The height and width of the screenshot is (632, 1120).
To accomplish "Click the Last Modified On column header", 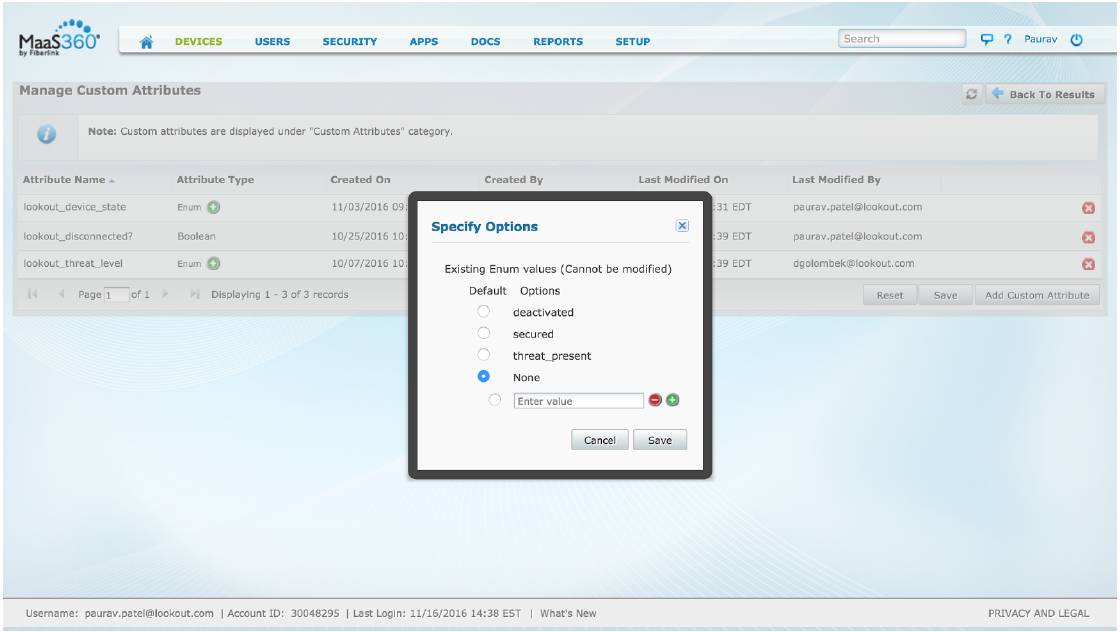I will (683, 180).
